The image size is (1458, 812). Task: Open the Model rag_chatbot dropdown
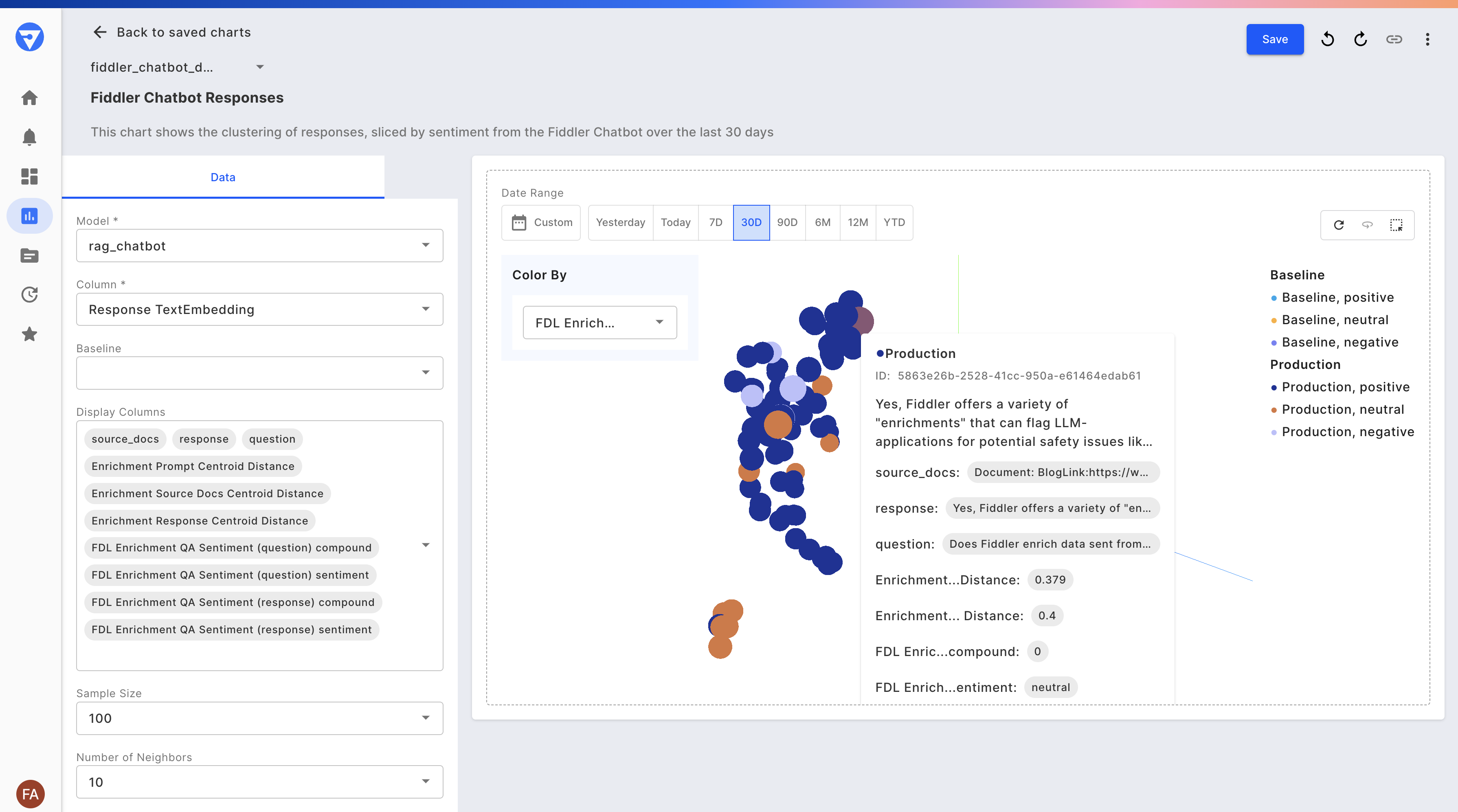(259, 246)
